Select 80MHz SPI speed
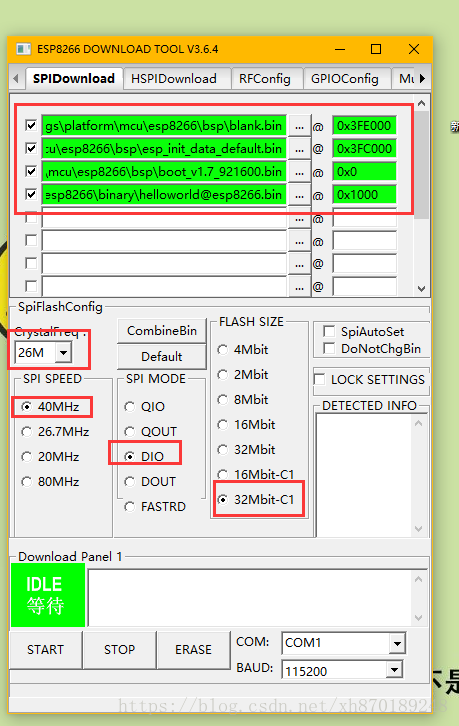 (26, 482)
